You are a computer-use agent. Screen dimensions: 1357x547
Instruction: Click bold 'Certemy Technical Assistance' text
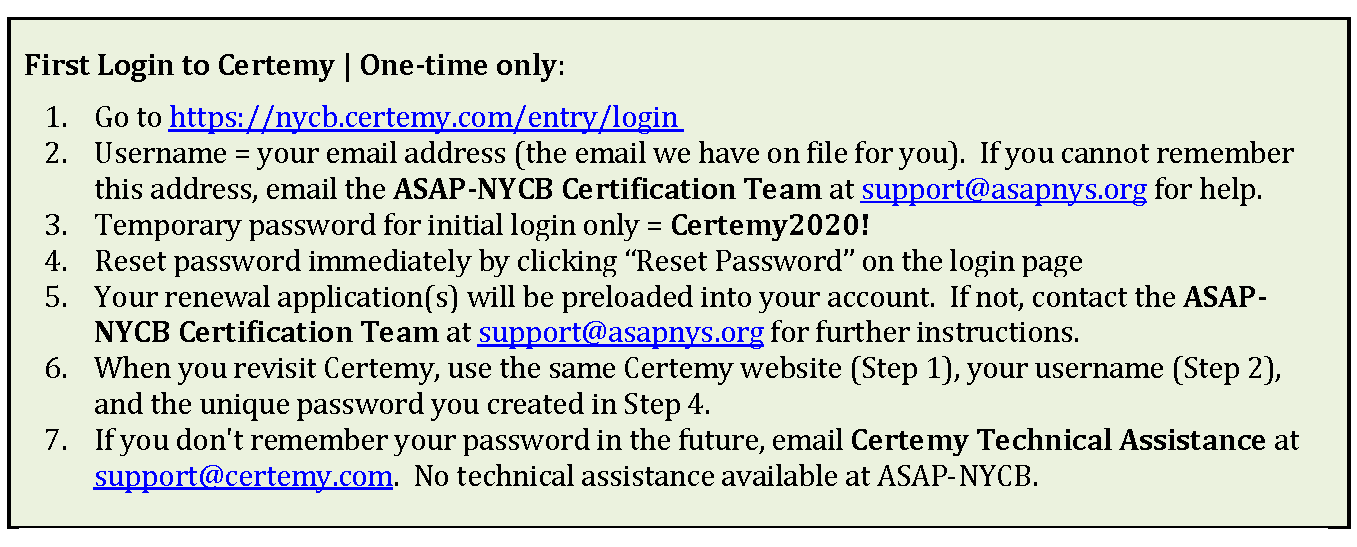tap(1058, 440)
